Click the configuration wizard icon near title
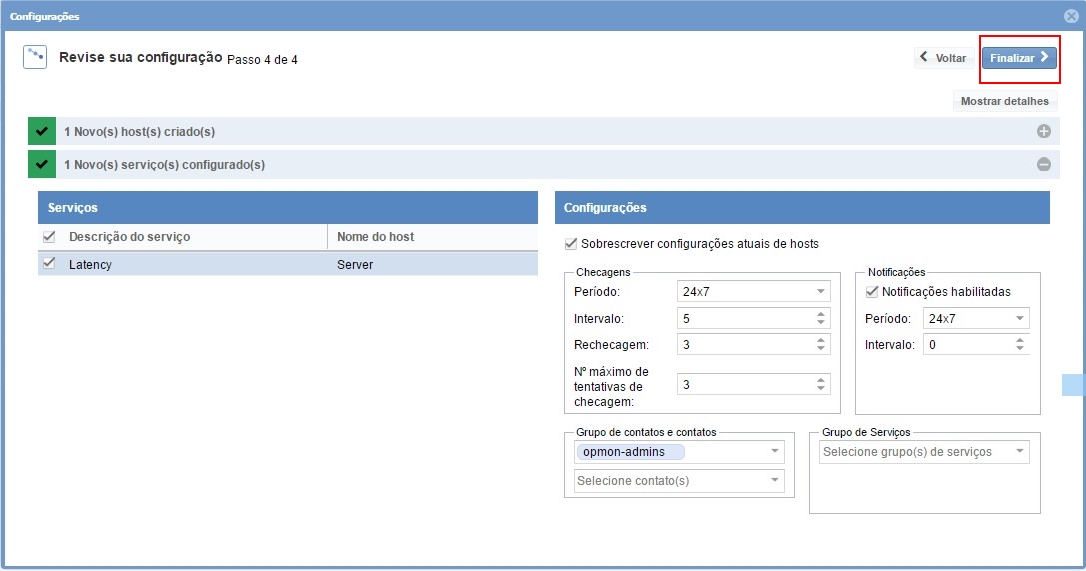 pyautogui.click(x=35, y=56)
